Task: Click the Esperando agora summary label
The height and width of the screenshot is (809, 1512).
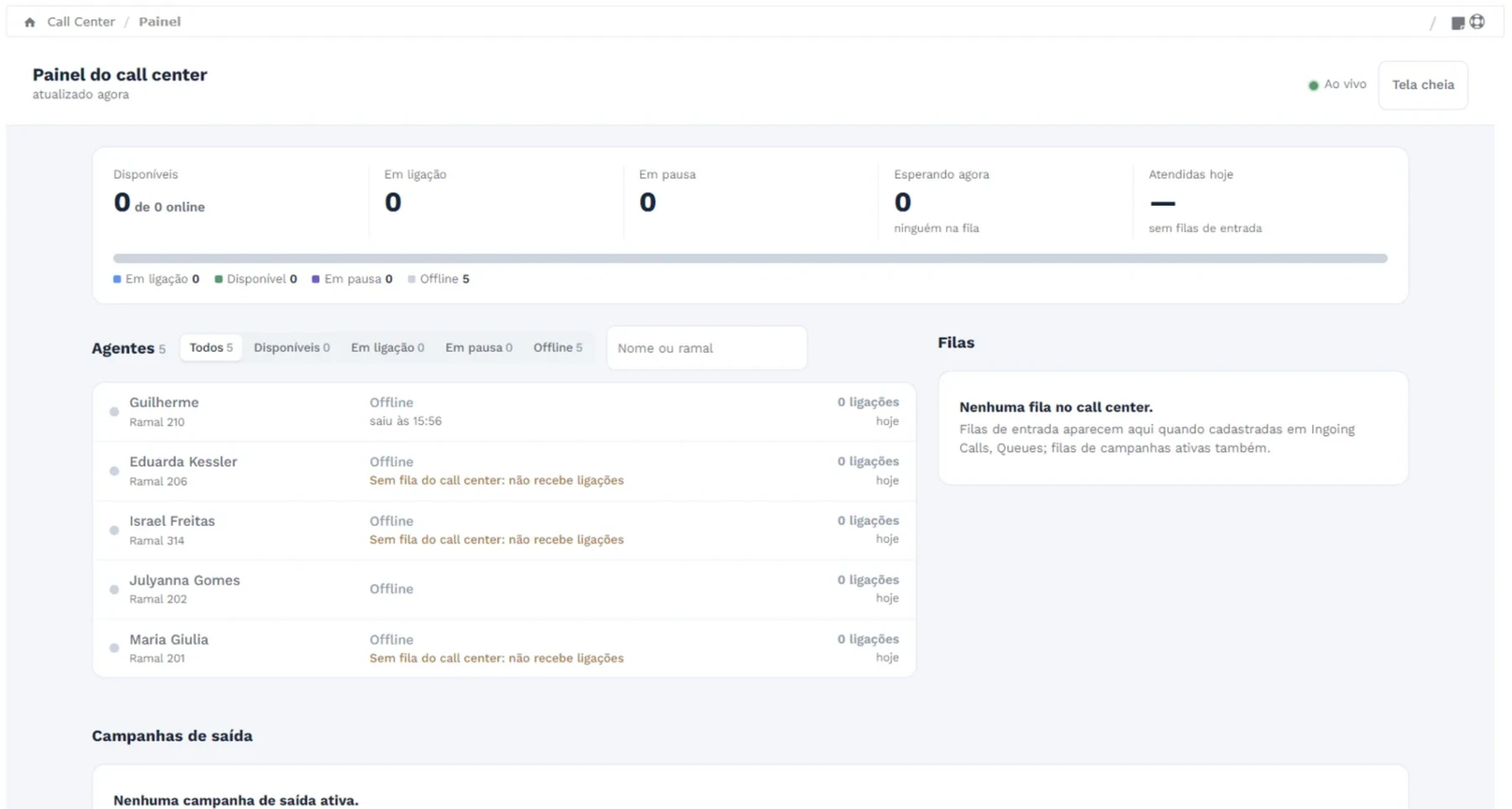Action: click(x=942, y=175)
